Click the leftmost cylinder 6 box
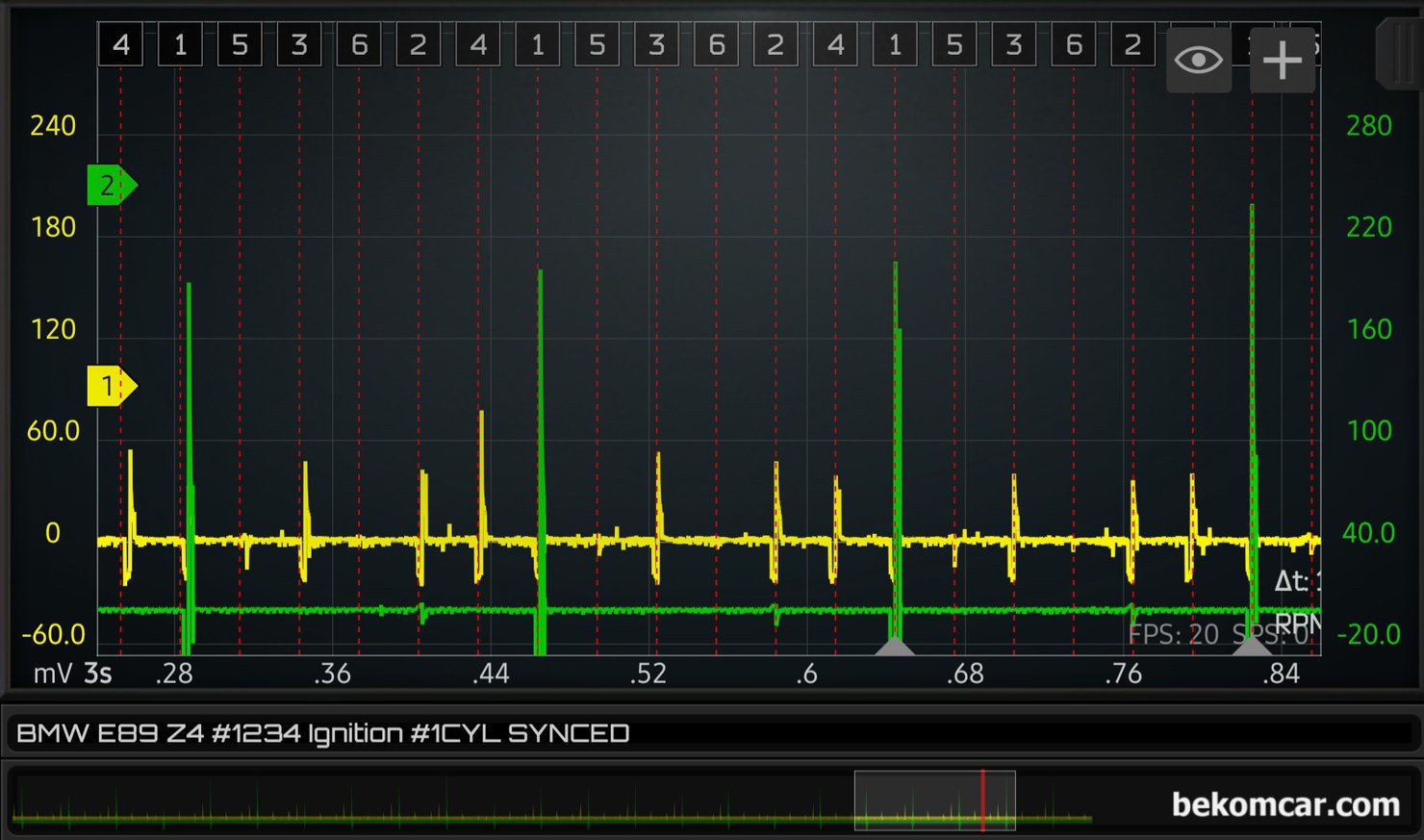Screen dimensions: 1424x840 coord(359,45)
